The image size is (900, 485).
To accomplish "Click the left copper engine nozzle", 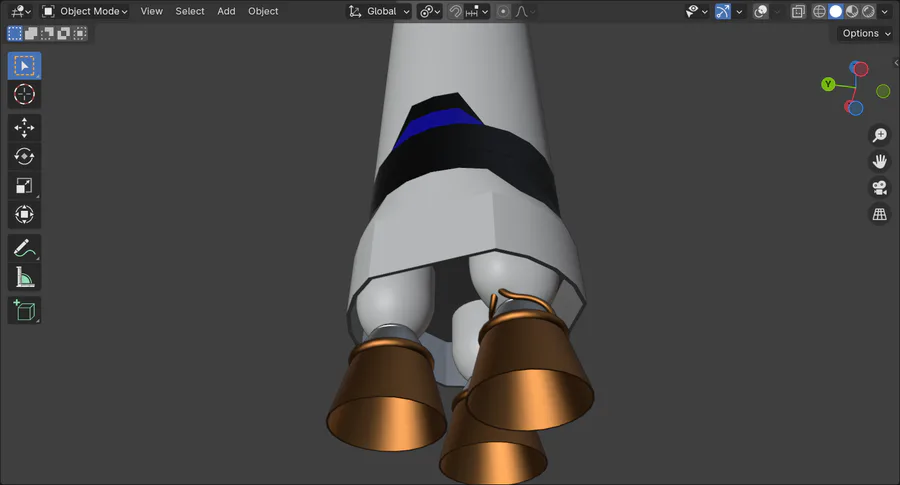I will 386,395.
